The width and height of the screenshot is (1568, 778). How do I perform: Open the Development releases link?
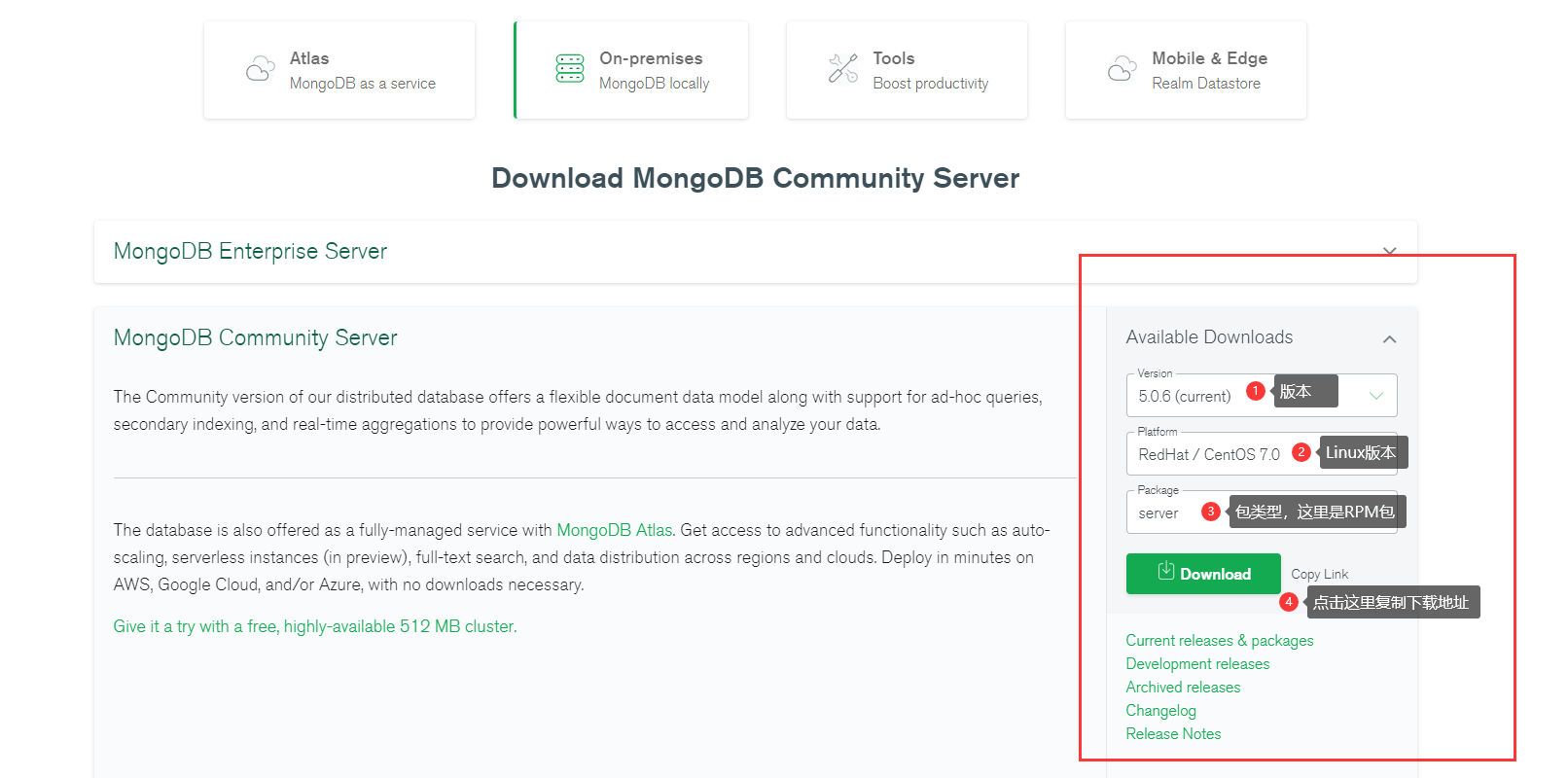1197,664
